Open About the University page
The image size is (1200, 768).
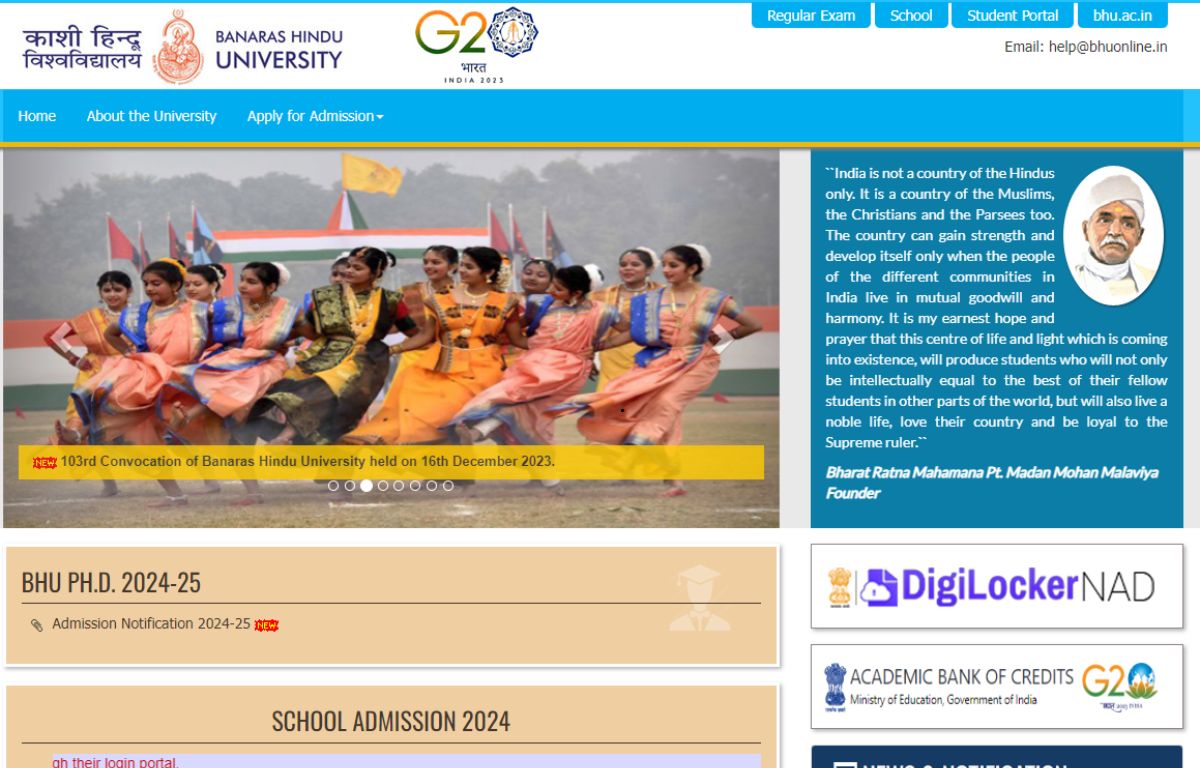pos(151,116)
